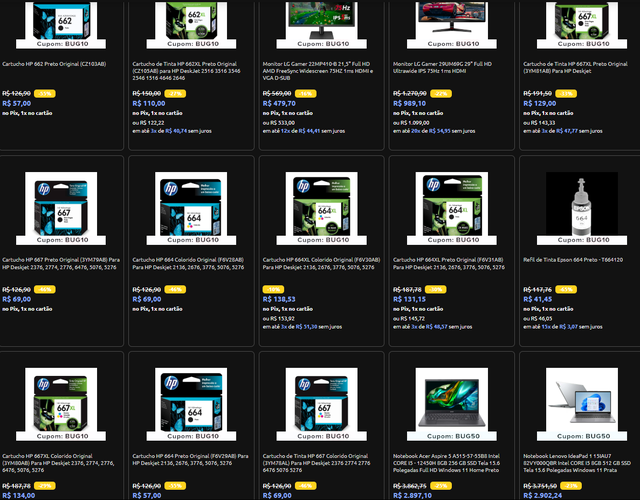Open the HP 667XL Colorido cartridge image
The width and height of the screenshot is (640, 500).
tap(61, 404)
